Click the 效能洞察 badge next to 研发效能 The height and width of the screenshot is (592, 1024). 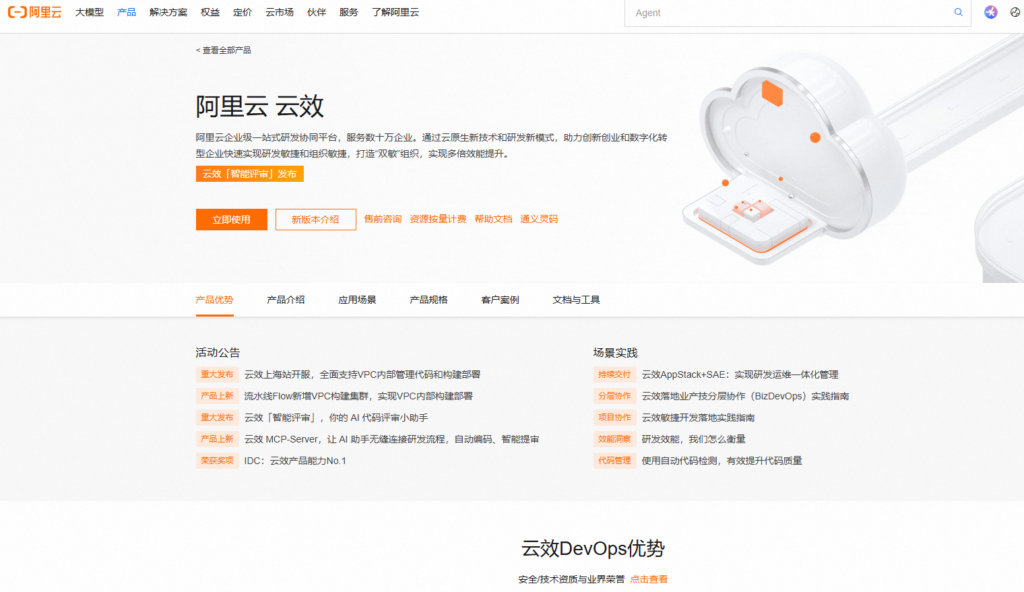point(613,439)
